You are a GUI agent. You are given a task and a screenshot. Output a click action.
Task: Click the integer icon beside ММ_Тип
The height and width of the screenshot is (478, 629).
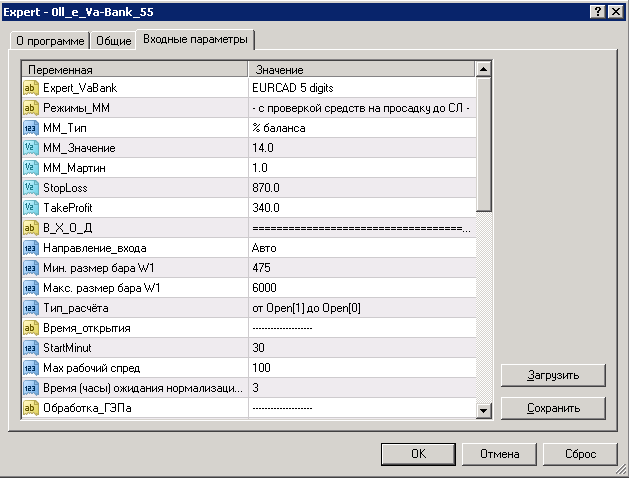[x=31, y=128]
